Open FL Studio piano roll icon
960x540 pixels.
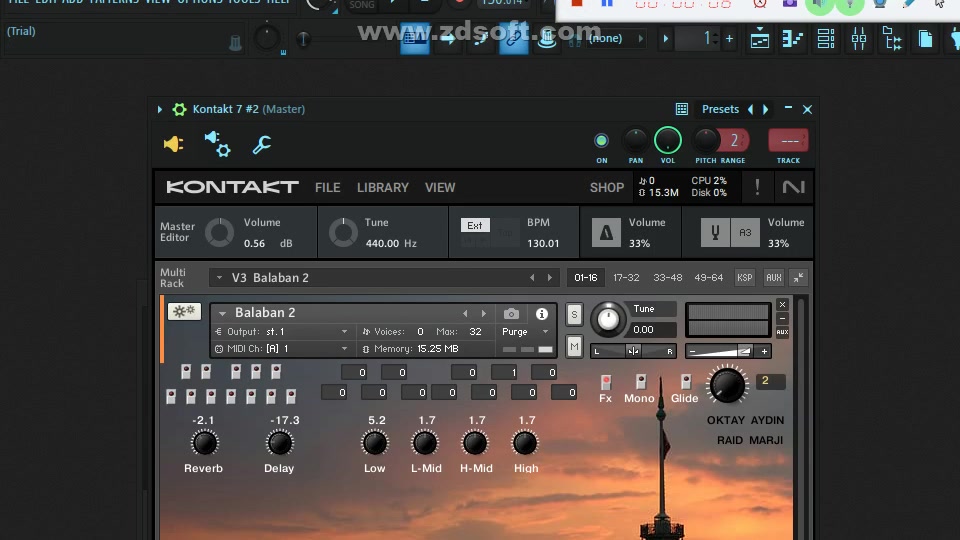792,39
